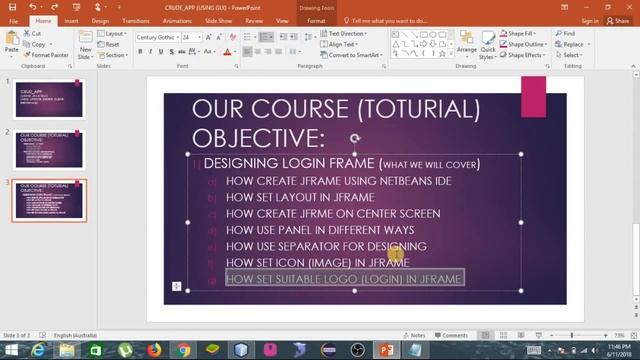Insert a New Slide
The width and height of the screenshot is (640, 360).
click(85, 44)
